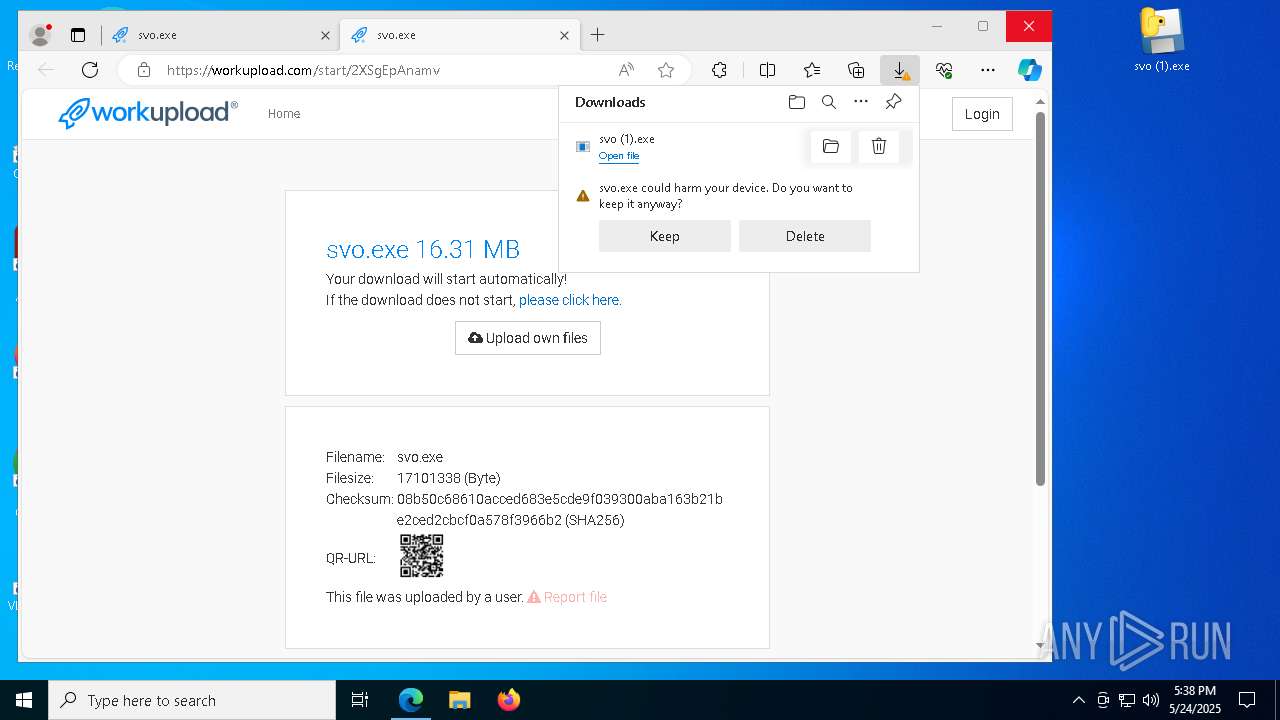This screenshot has width=1280, height=720.
Task: Click the taskbar search box
Action: click(x=192, y=700)
